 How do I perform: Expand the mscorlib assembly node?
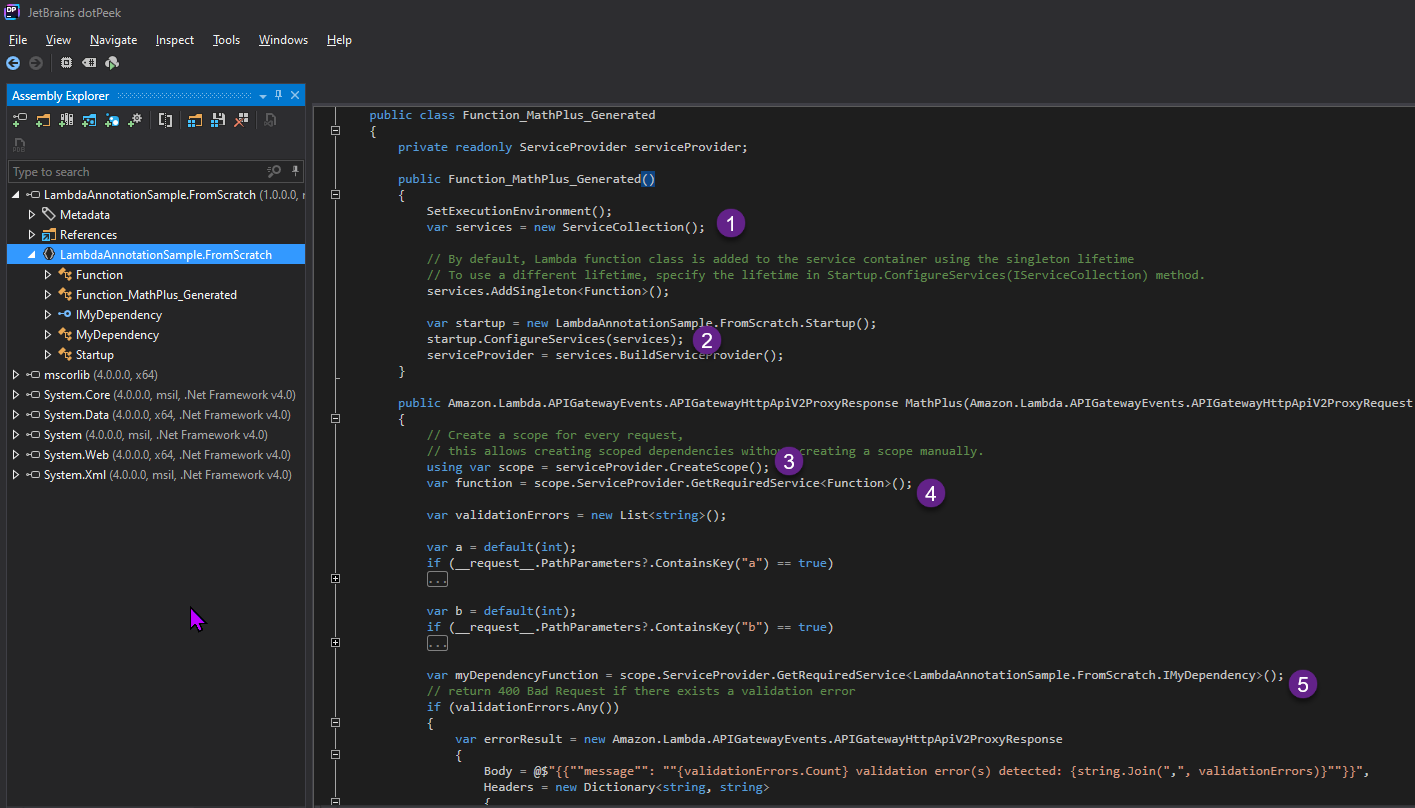pyautogui.click(x=14, y=374)
